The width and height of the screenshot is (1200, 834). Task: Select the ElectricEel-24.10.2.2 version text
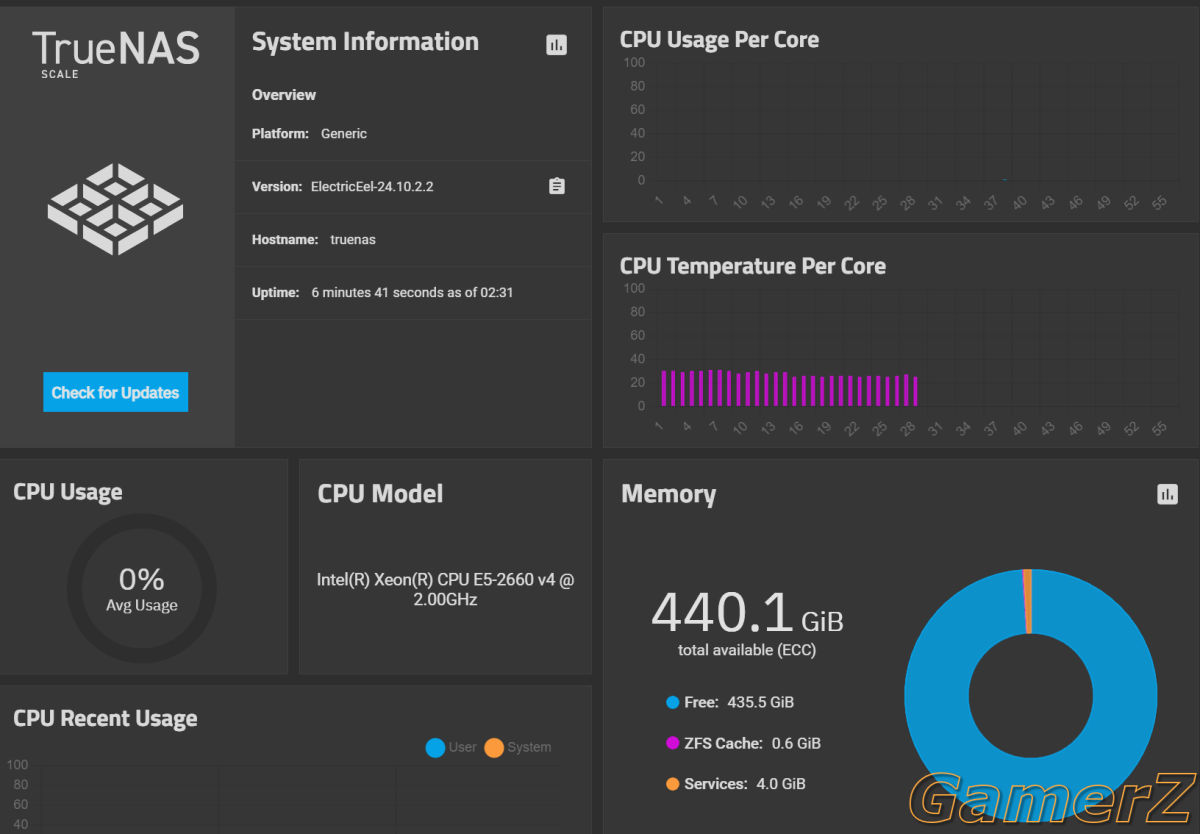click(372, 187)
